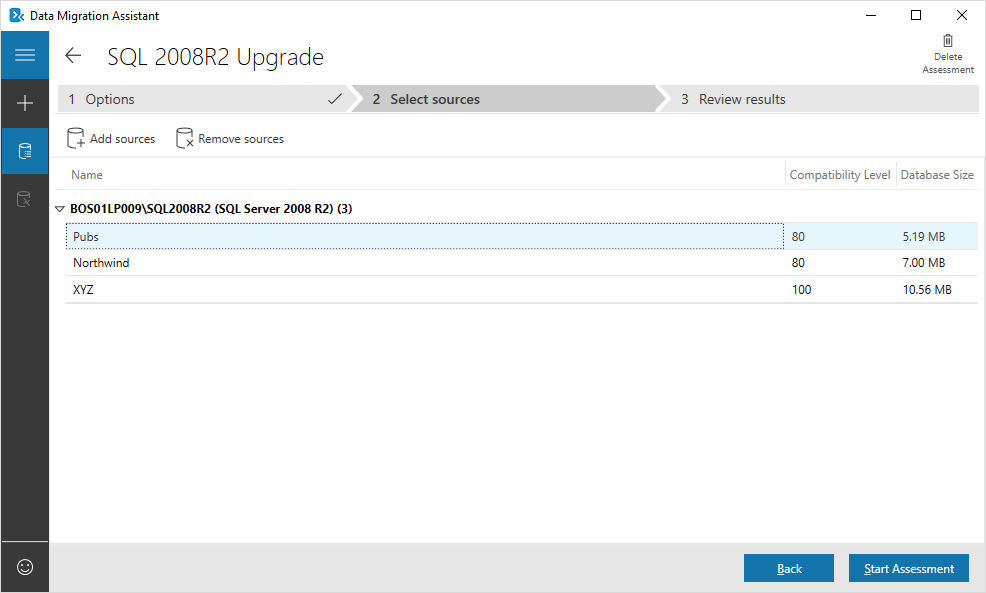This screenshot has width=986, height=593.
Task: Go back with the left arrow icon
Action: [x=73, y=55]
